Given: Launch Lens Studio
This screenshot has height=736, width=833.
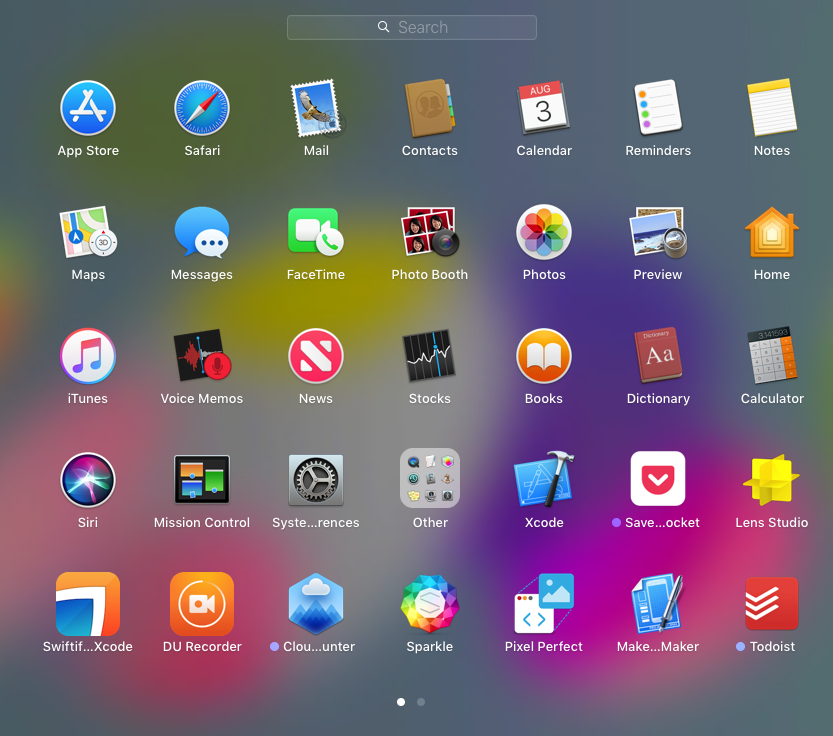Looking at the screenshot, I should [x=771, y=480].
